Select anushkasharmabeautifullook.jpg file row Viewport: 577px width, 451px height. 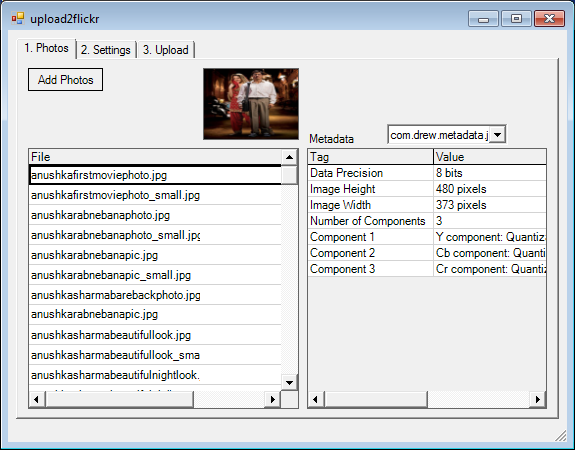(155, 335)
